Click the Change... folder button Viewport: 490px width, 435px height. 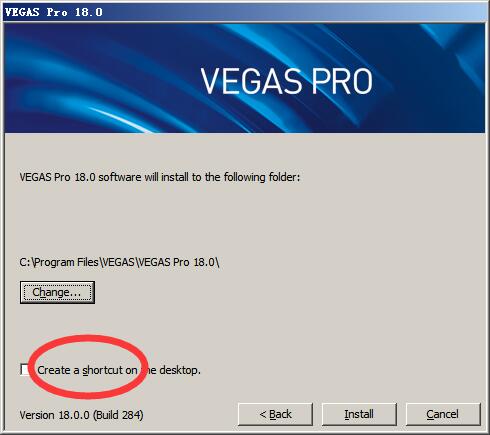(x=57, y=292)
